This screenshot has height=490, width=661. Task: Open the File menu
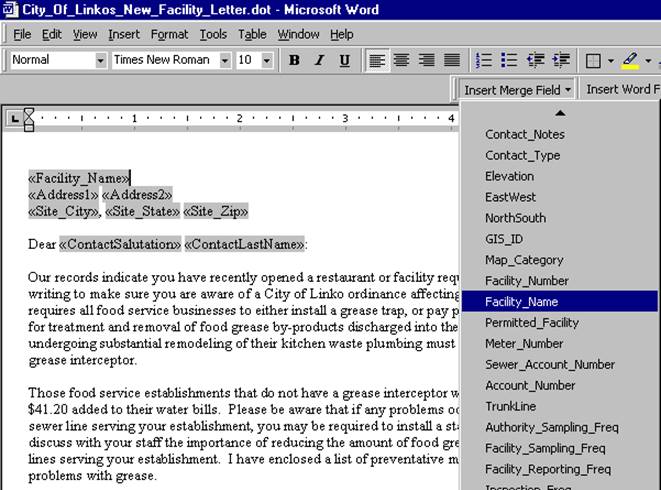pos(22,34)
